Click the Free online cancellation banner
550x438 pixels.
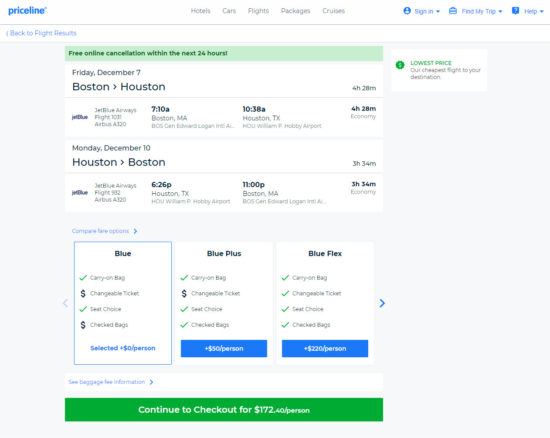(x=224, y=53)
